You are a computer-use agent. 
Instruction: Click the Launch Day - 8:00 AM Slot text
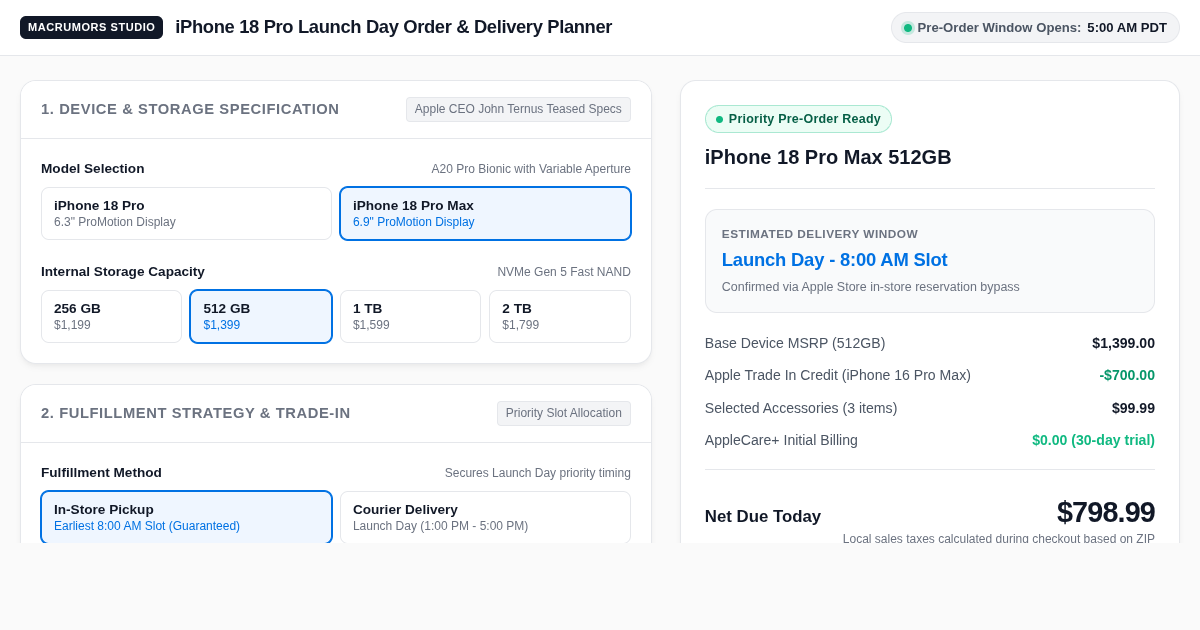pos(835,260)
